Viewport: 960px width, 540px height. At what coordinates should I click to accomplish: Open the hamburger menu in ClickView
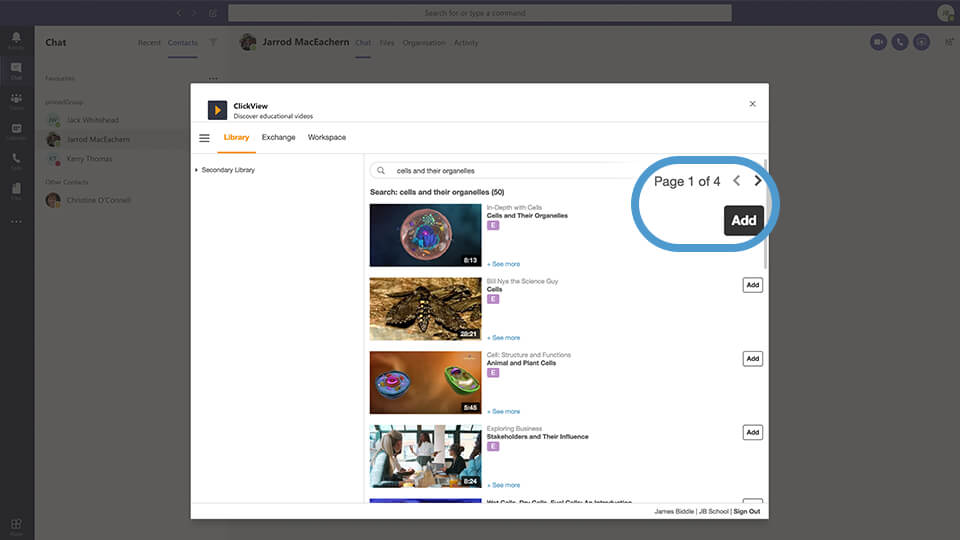pyautogui.click(x=204, y=138)
